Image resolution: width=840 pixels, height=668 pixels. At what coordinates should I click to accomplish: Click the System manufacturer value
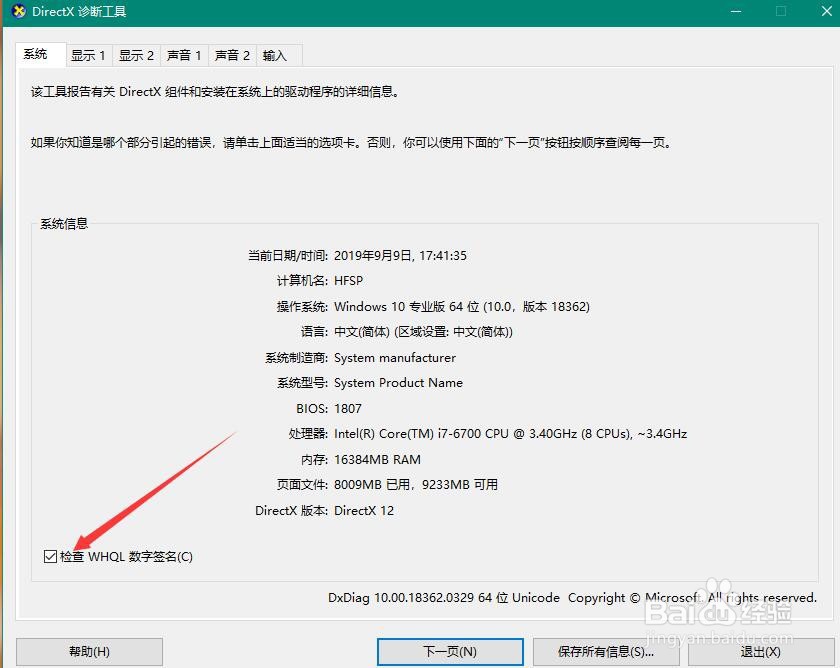click(x=395, y=357)
